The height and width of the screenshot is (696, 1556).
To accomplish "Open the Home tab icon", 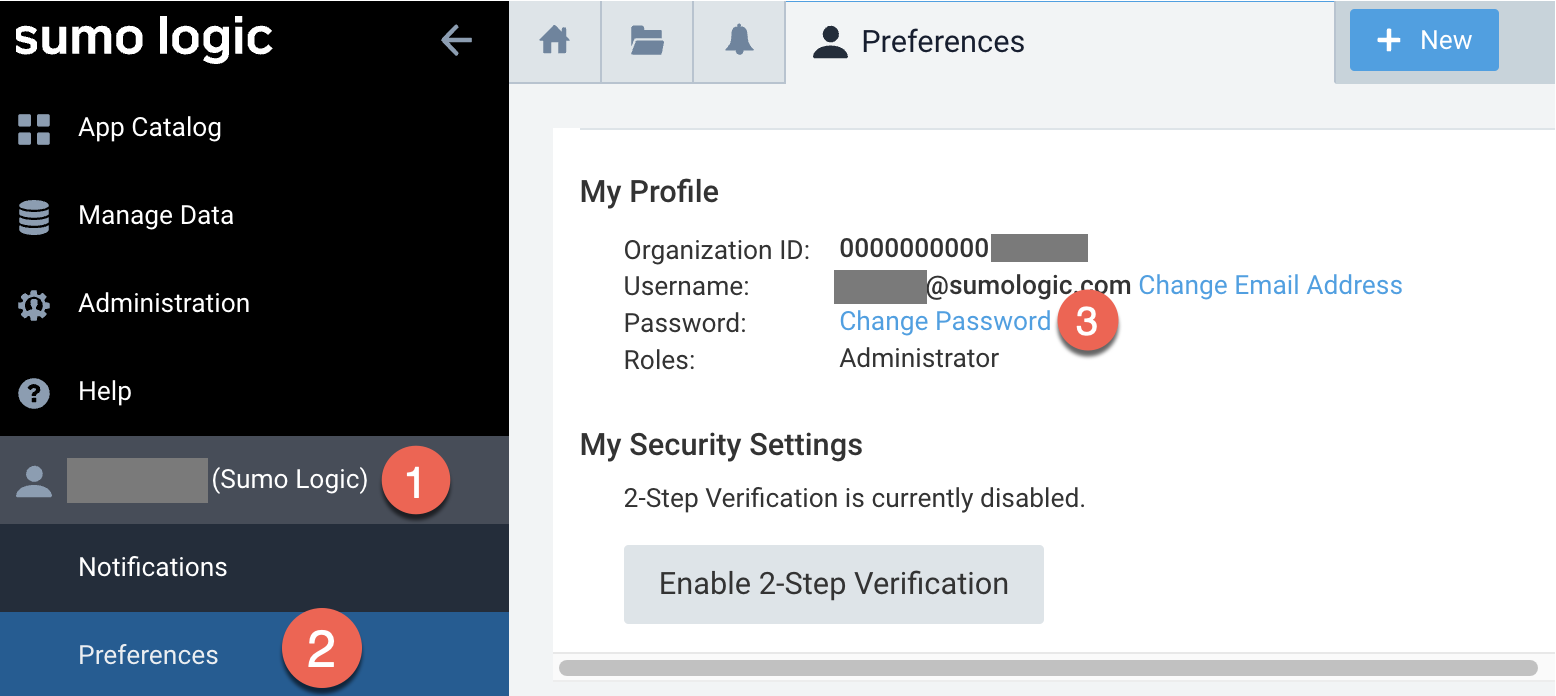I will (554, 41).
